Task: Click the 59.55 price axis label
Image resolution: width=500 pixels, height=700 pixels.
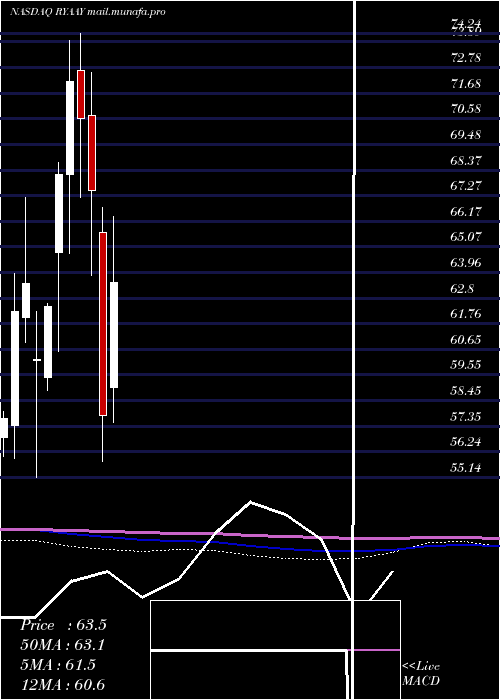Action: (466, 365)
